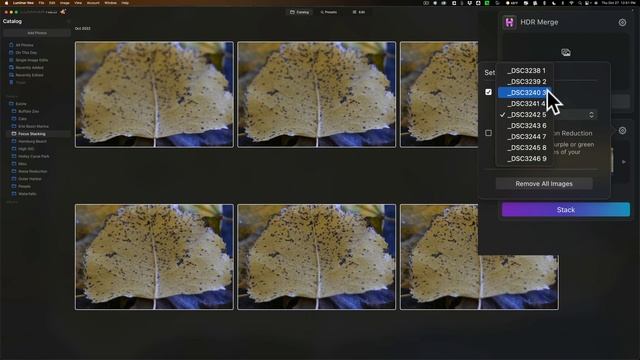Open Recently Edited in sidebar
The image size is (640, 360).
pos(29,75)
